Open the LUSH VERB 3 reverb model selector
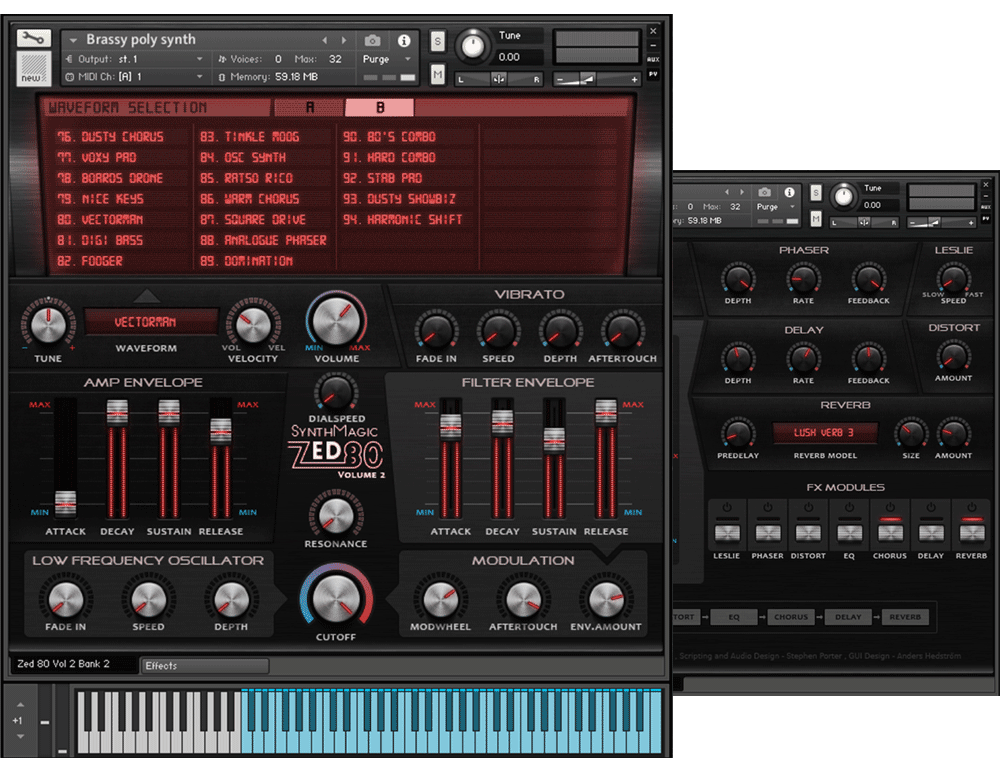The image size is (1000, 772). (x=824, y=433)
